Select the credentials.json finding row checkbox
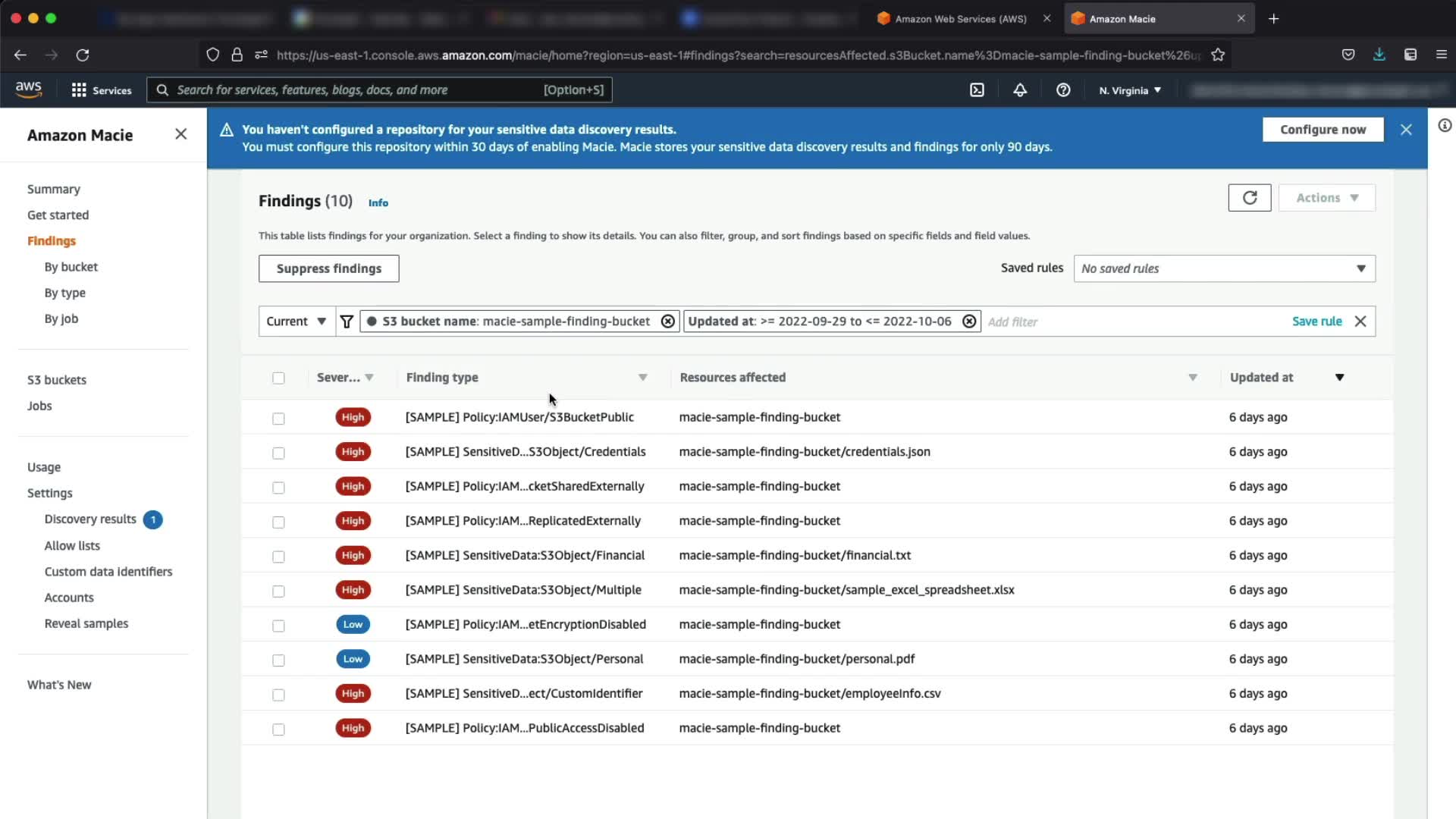1456x819 pixels. [278, 453]
